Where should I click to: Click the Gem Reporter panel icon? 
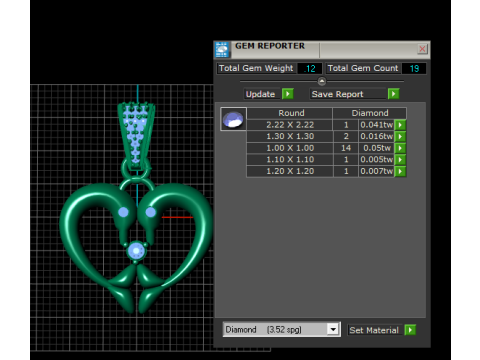[222, 49]
